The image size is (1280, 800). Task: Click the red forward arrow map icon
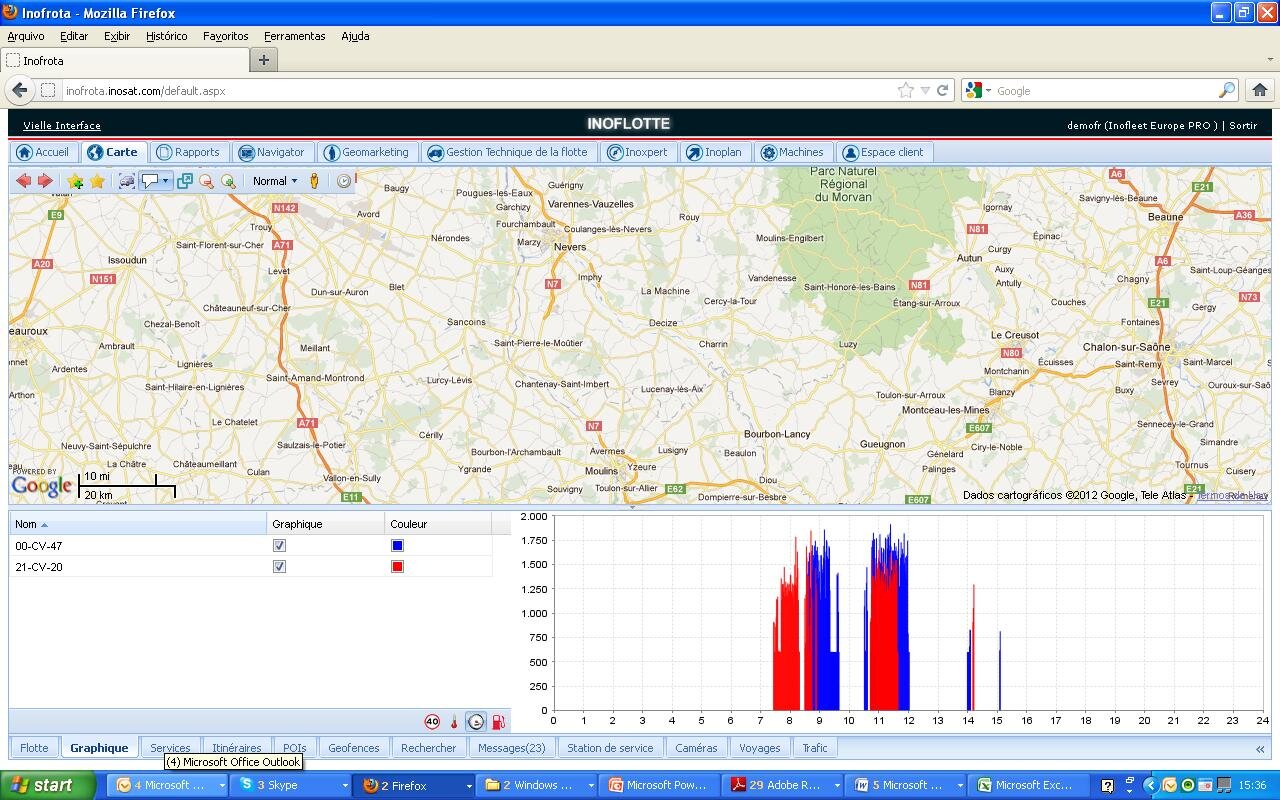coord(45,181)
